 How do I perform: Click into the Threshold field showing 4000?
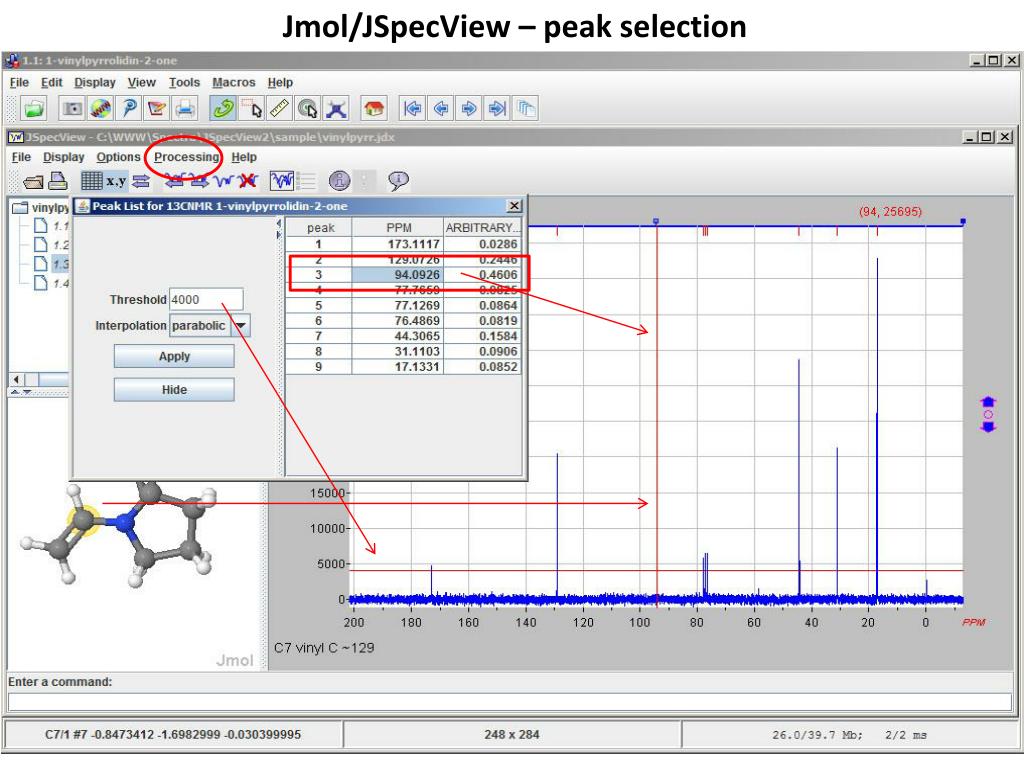206,299
